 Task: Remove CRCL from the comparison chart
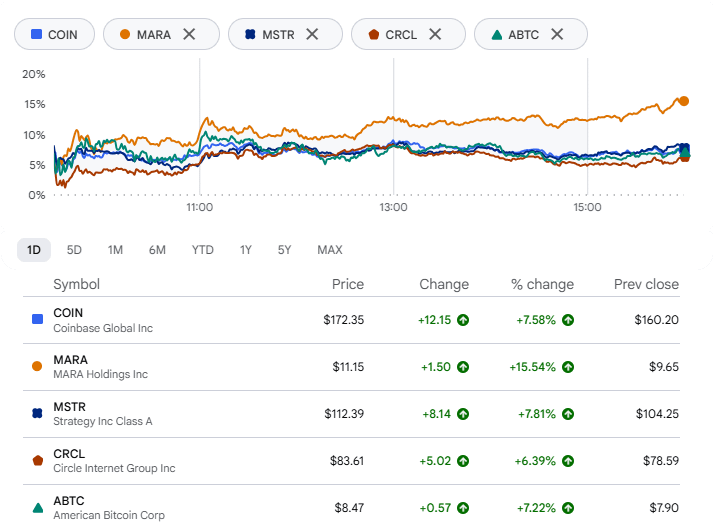point(435,34)
